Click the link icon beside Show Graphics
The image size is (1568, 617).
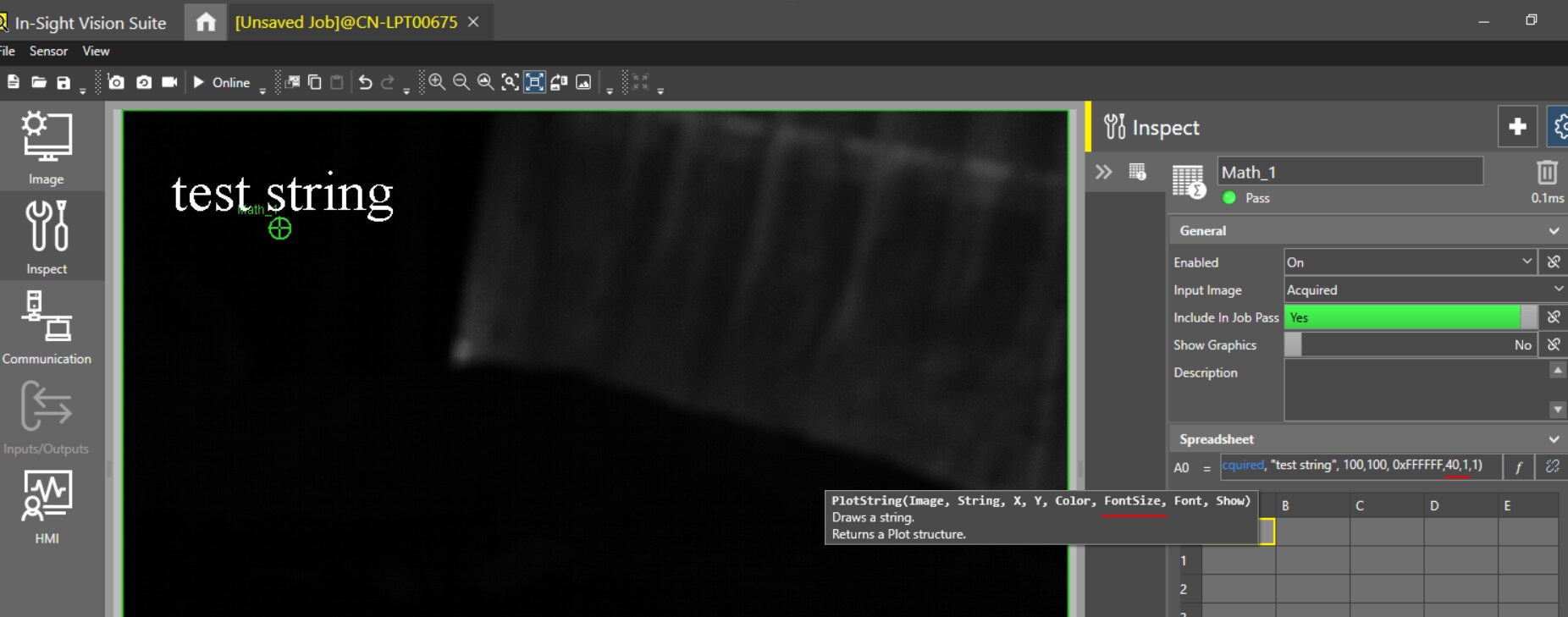(x=1554, y=344)
